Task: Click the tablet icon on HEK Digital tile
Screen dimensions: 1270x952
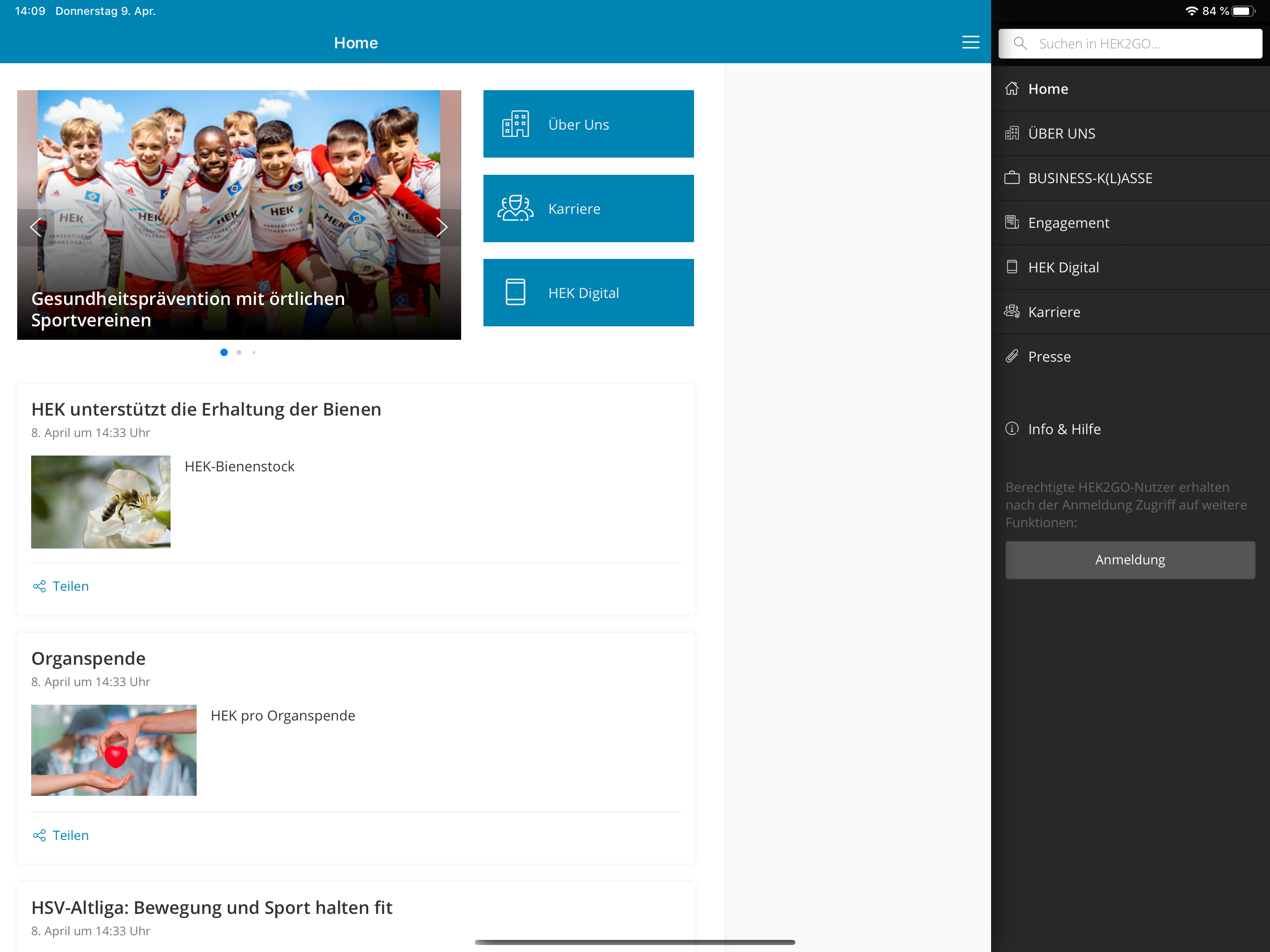Action: click(x=515, y=292)
